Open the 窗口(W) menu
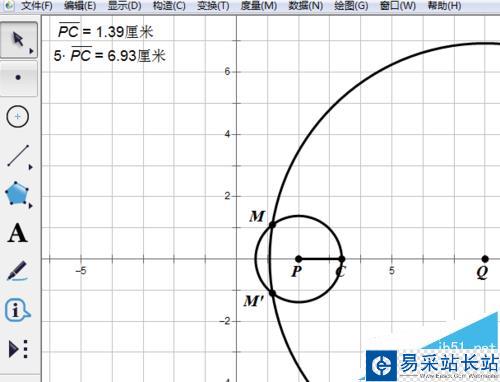The width and height of the screenshot is (500, 382). [x=398, y=6]
